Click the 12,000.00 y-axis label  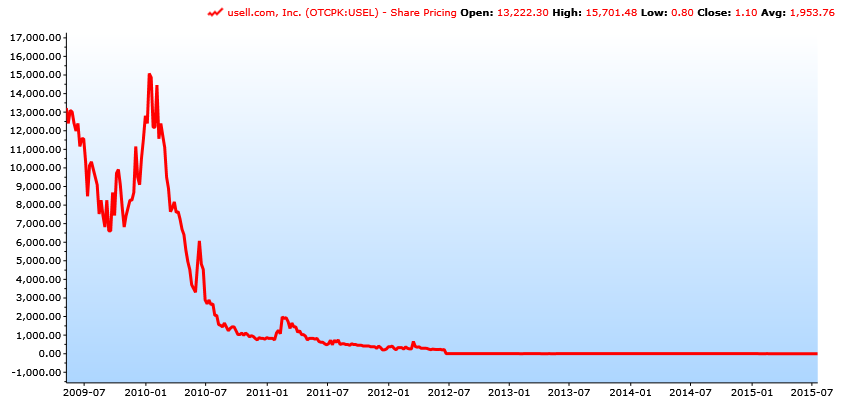click(x=34, y=131)
